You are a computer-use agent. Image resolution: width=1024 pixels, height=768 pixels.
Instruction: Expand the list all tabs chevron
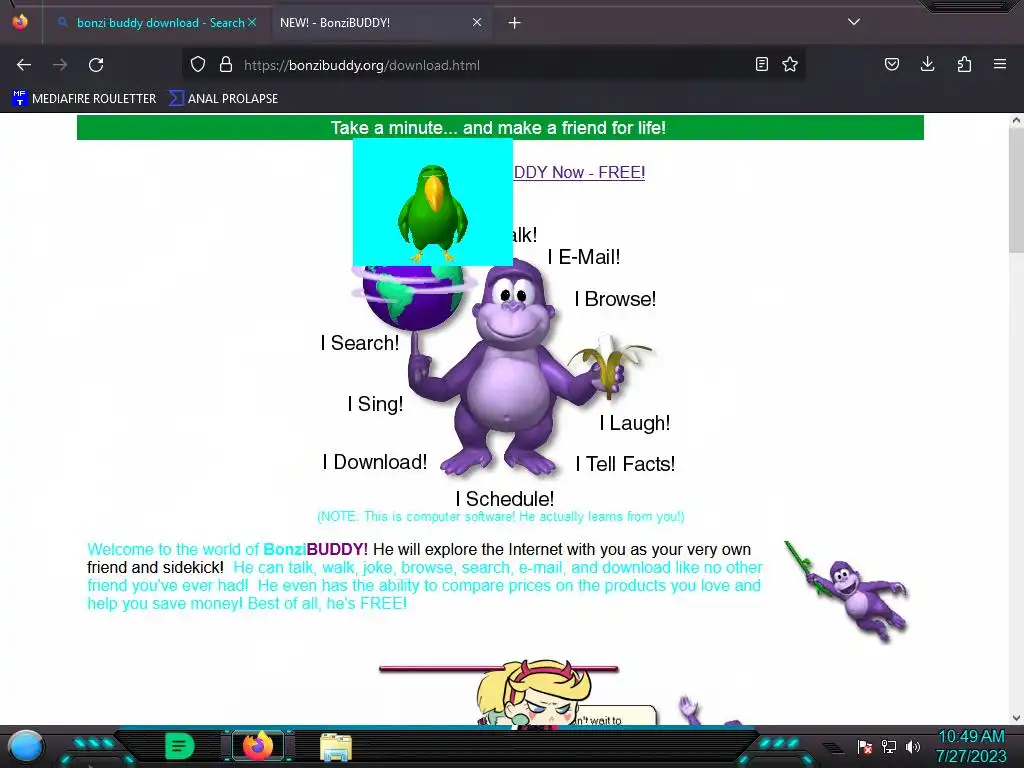coord(854,22)
